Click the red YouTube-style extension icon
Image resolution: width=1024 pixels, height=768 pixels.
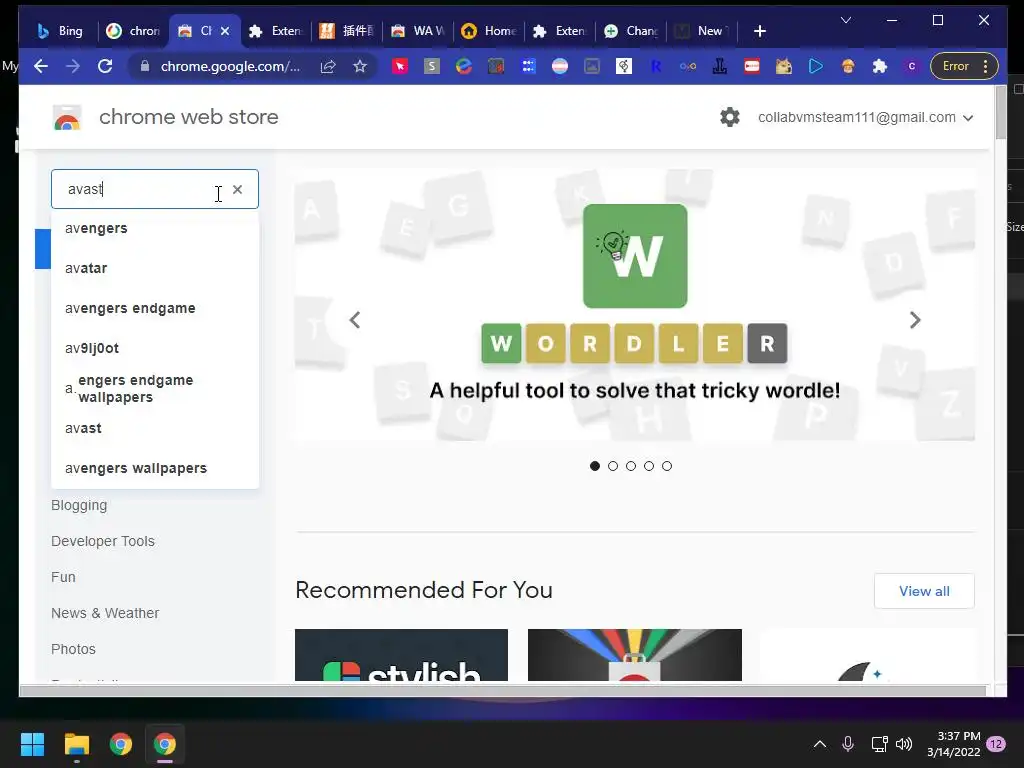click(x=752, y=66)
